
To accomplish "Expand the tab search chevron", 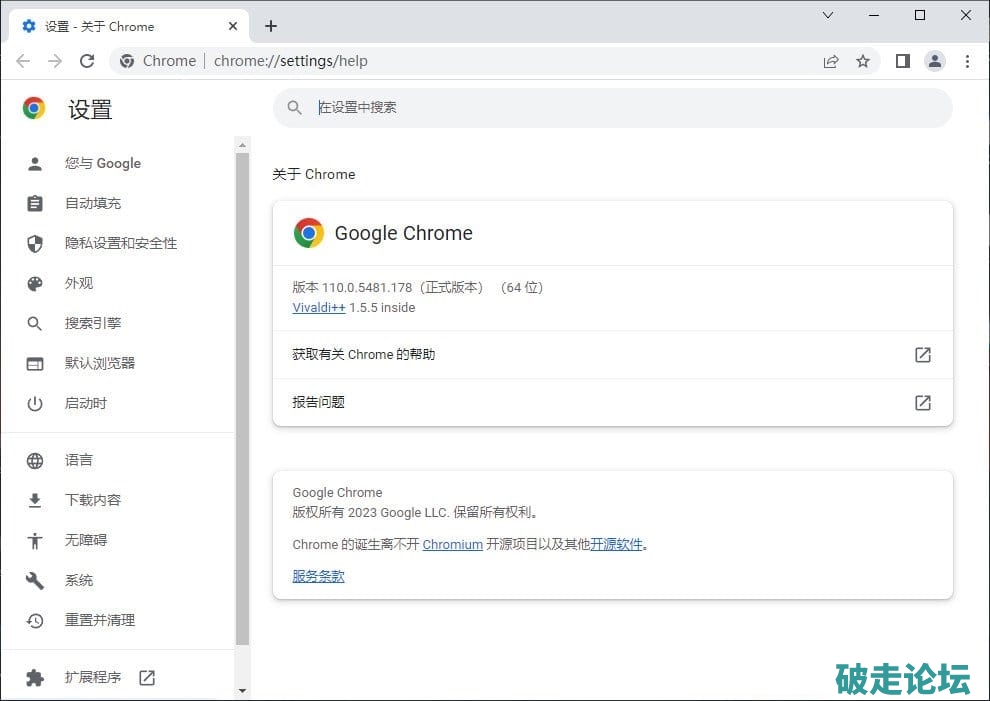I will point(828,15).
